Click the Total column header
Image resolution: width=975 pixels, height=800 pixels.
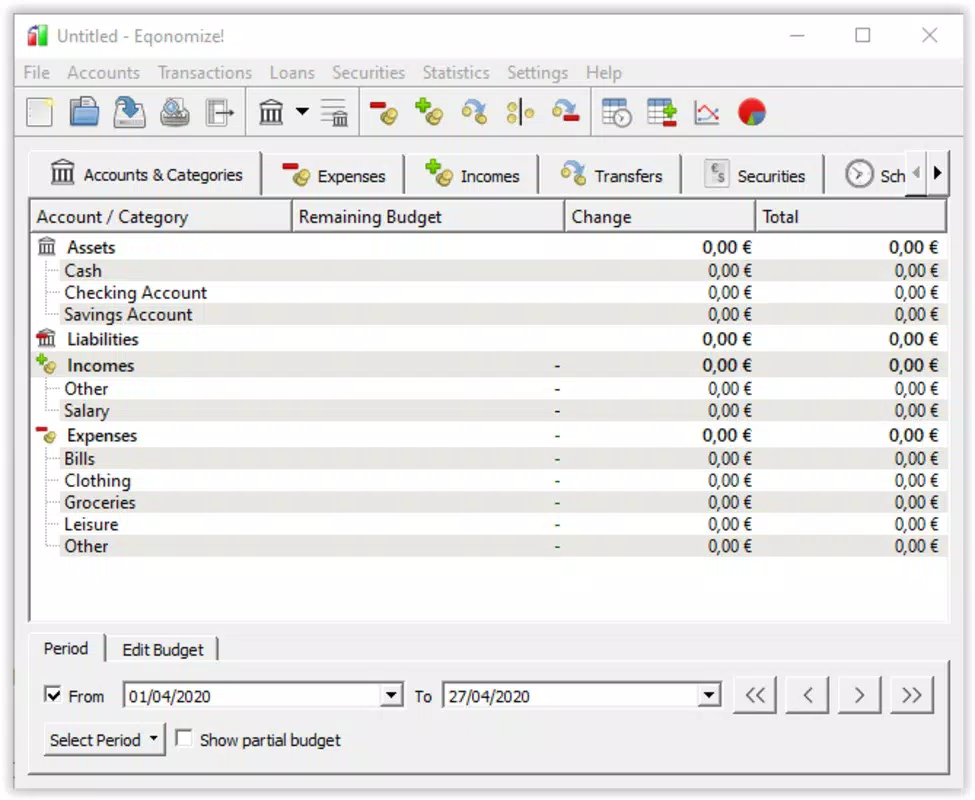[850, 216]
